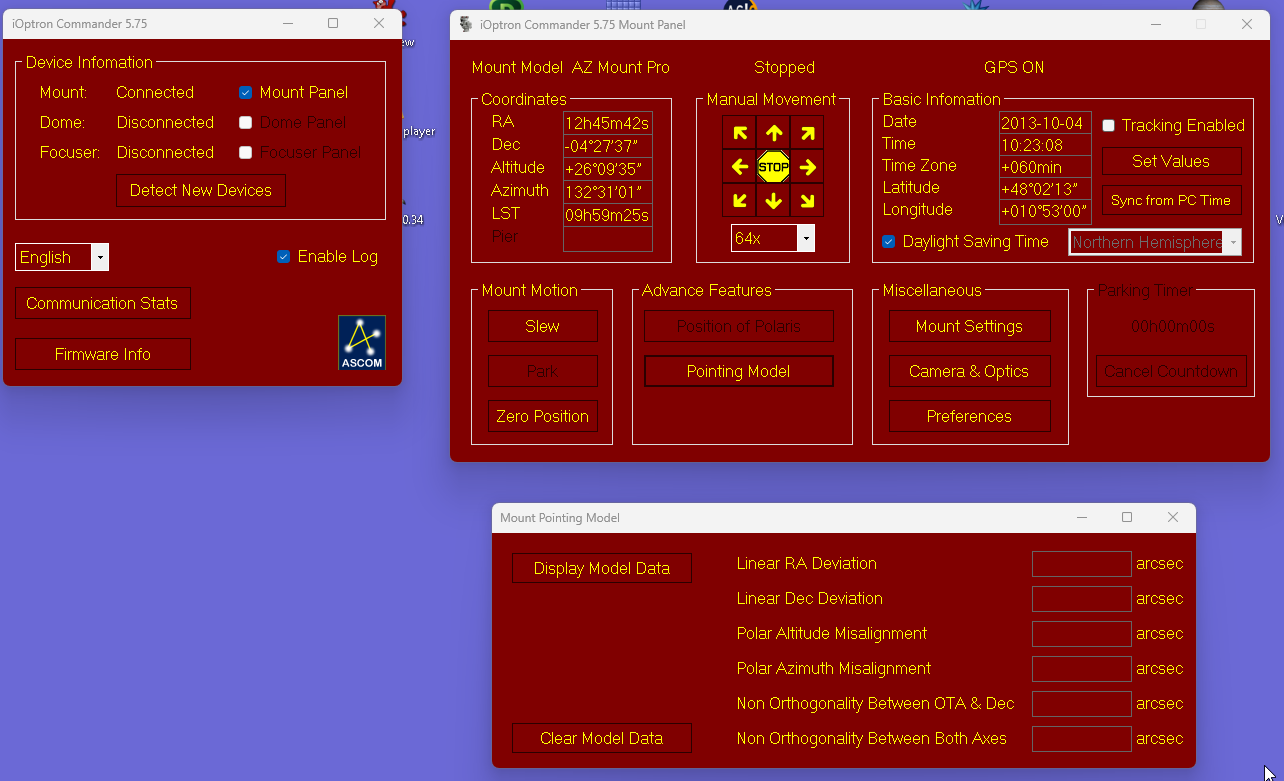This screenshot has height=781, width=1284.
Task: Open Preferences in Miscellaneous
Action: (970, 416)
